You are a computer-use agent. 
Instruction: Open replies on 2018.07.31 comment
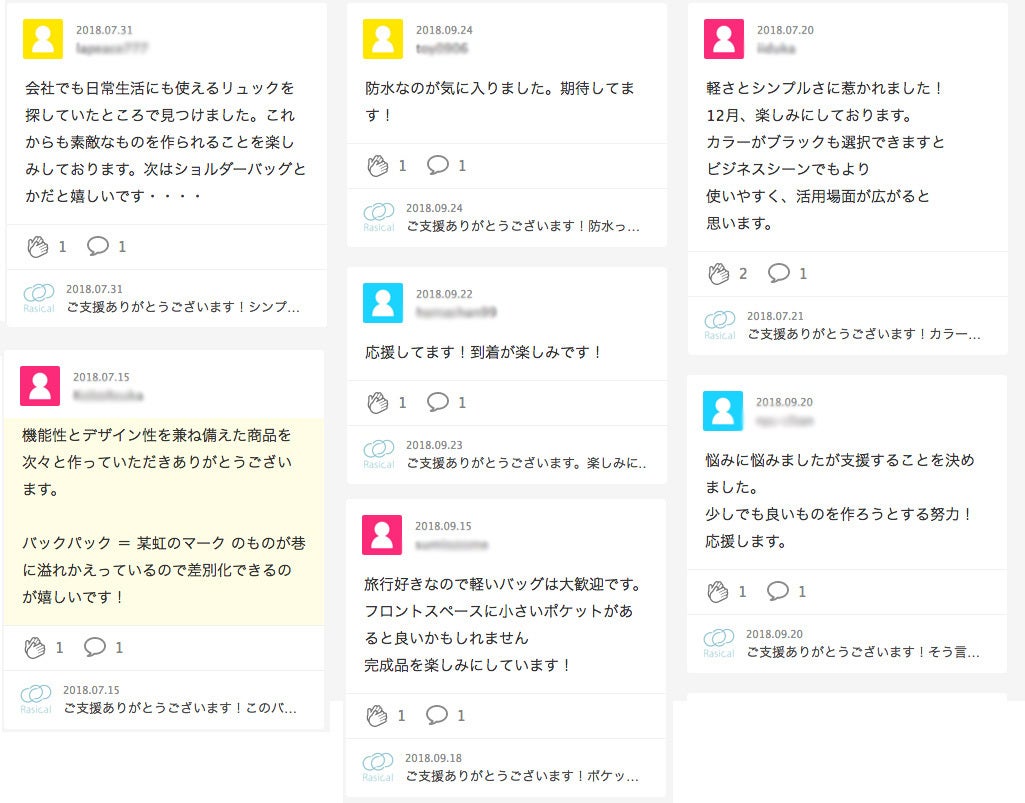pos(98,246)
